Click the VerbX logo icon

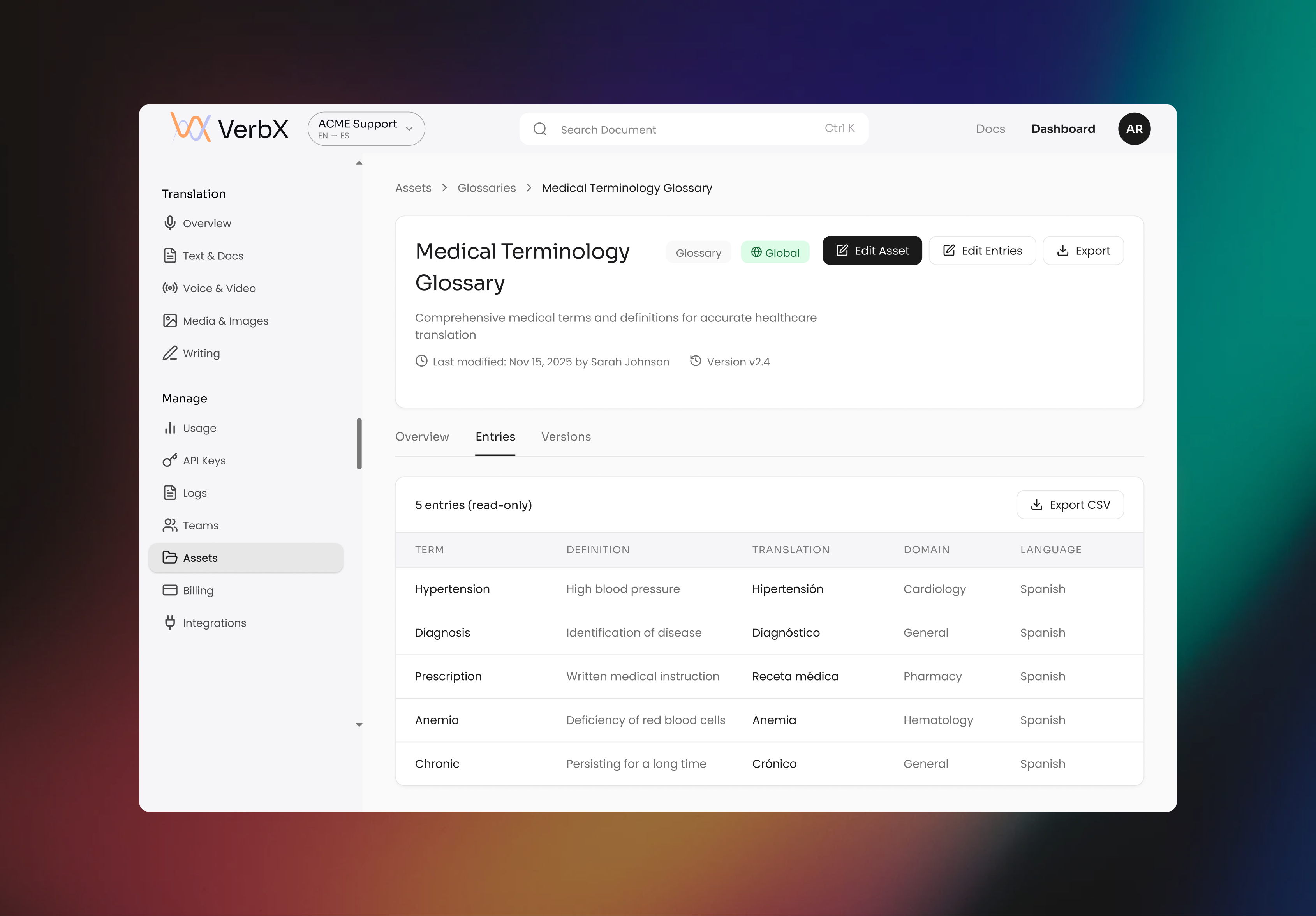[191, 127]
